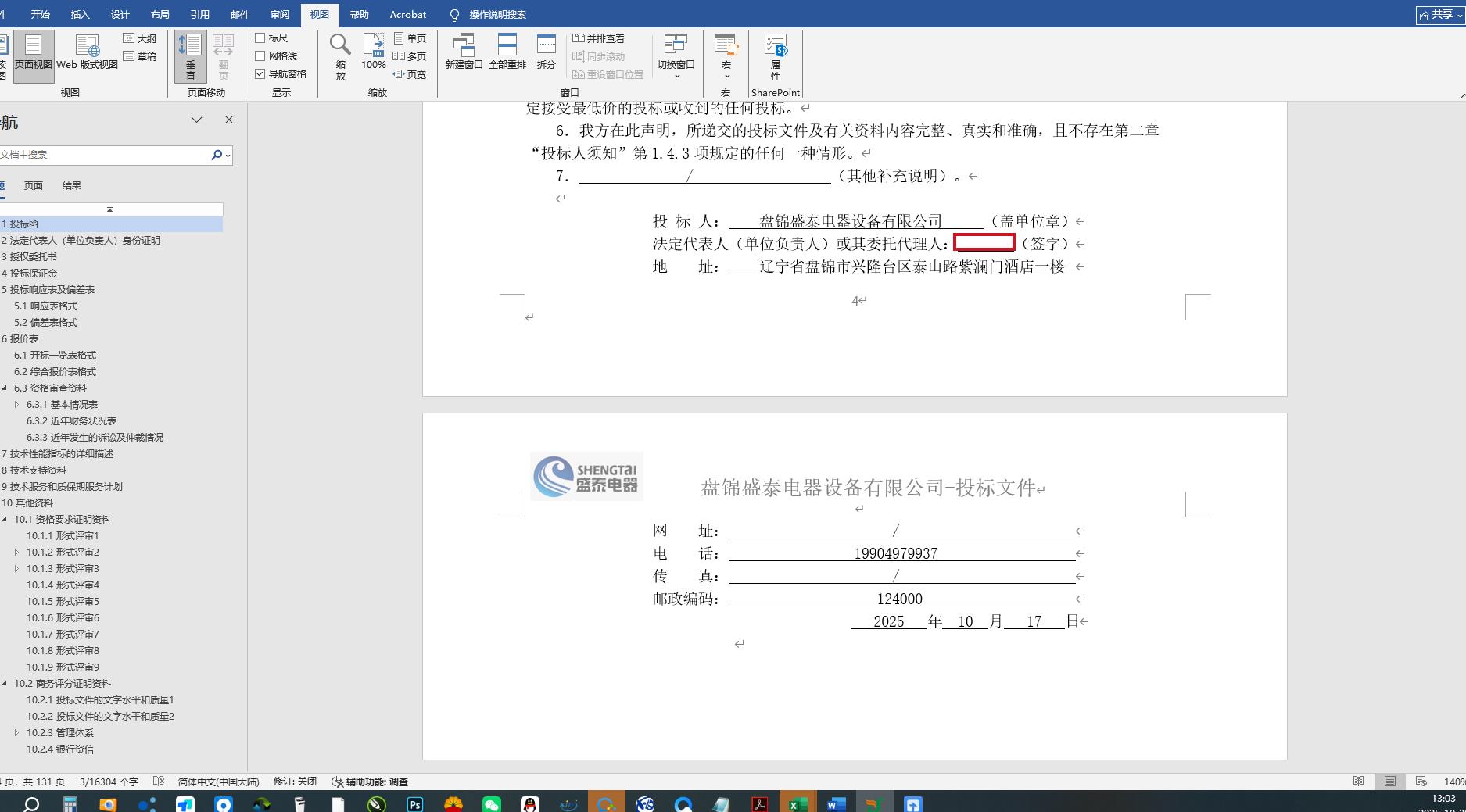Click View Side by Side (并排查看)
Image resolution: width=1466 pixels, height=812 pixels.
coord(599,38)
